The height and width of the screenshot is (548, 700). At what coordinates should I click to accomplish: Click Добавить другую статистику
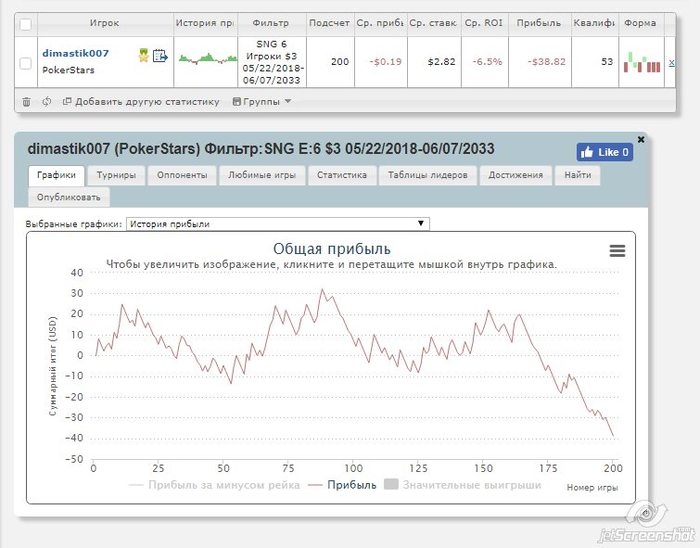142,102
